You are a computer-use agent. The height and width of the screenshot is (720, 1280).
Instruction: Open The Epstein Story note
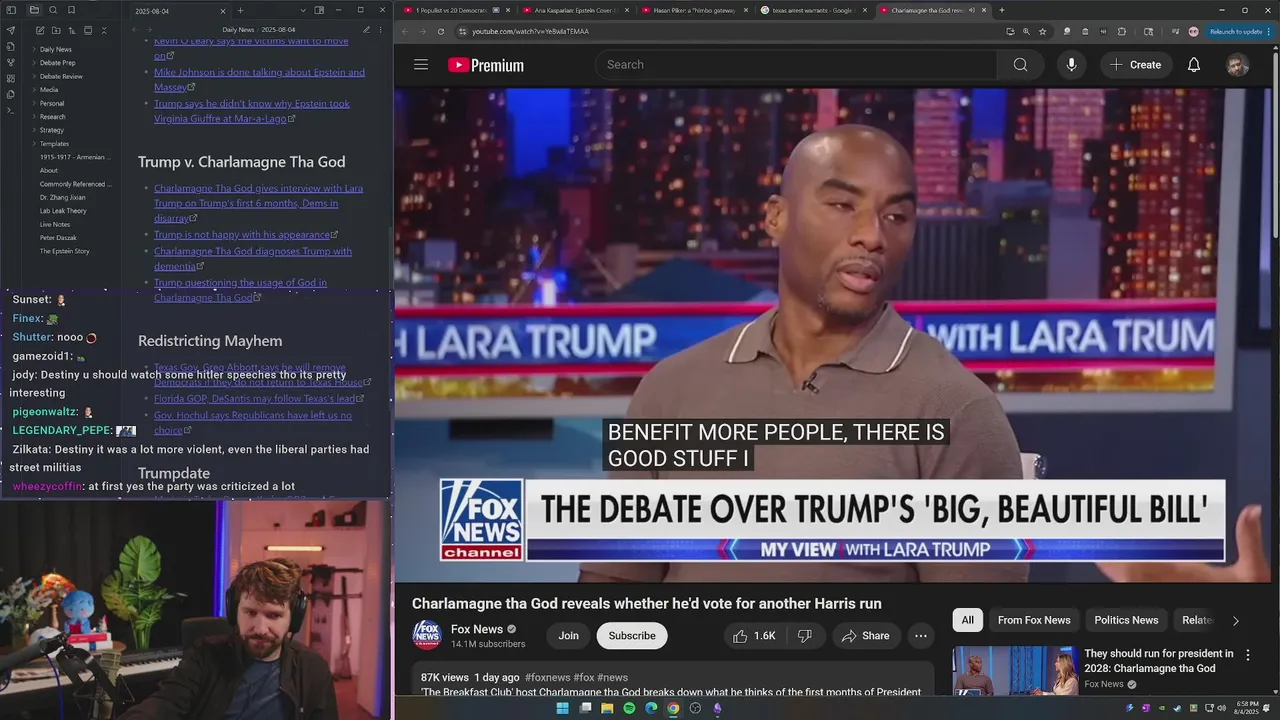[64, 251]
